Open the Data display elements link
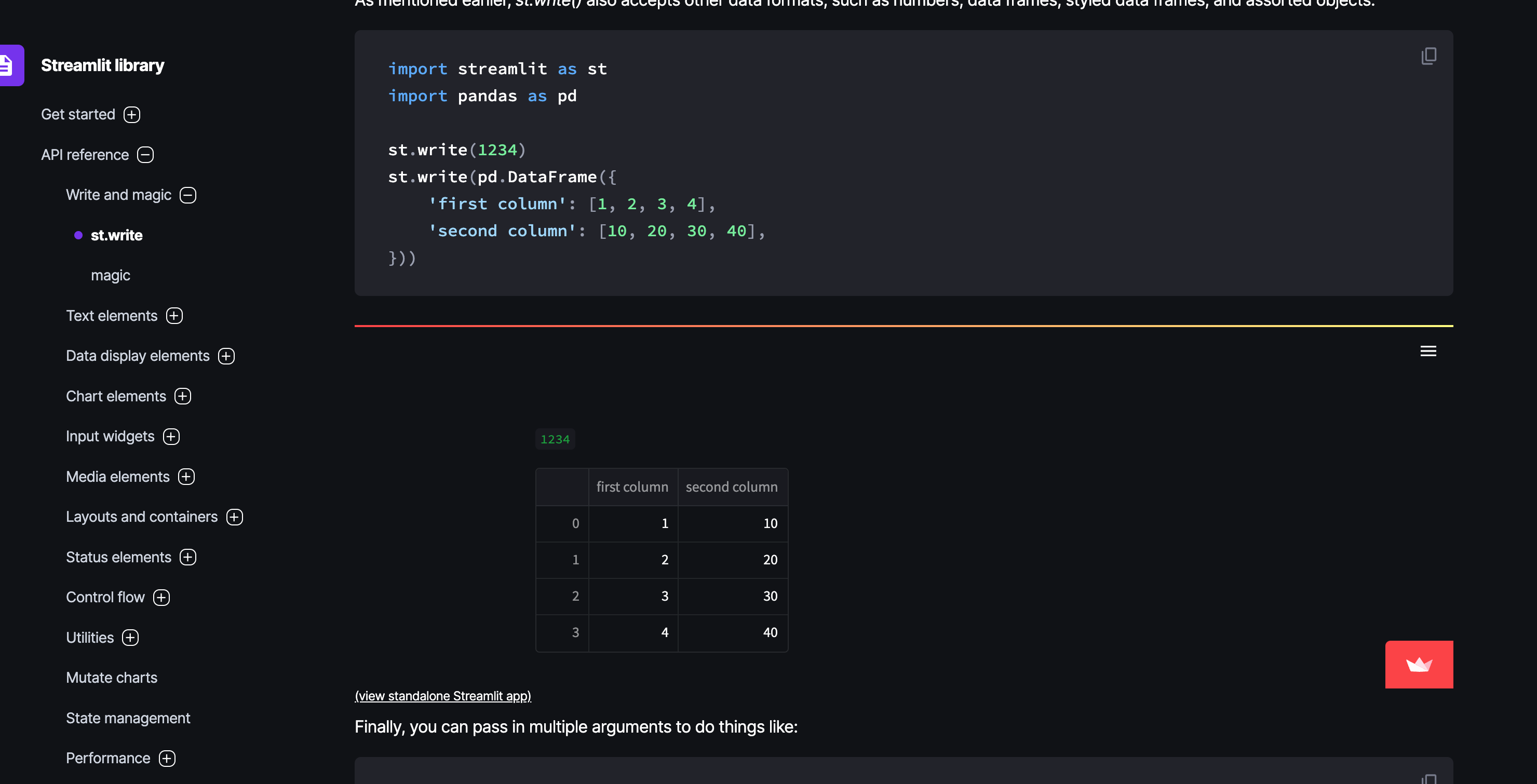Image resolution: width=1537 pixels, height=784 pixels. 138,356
